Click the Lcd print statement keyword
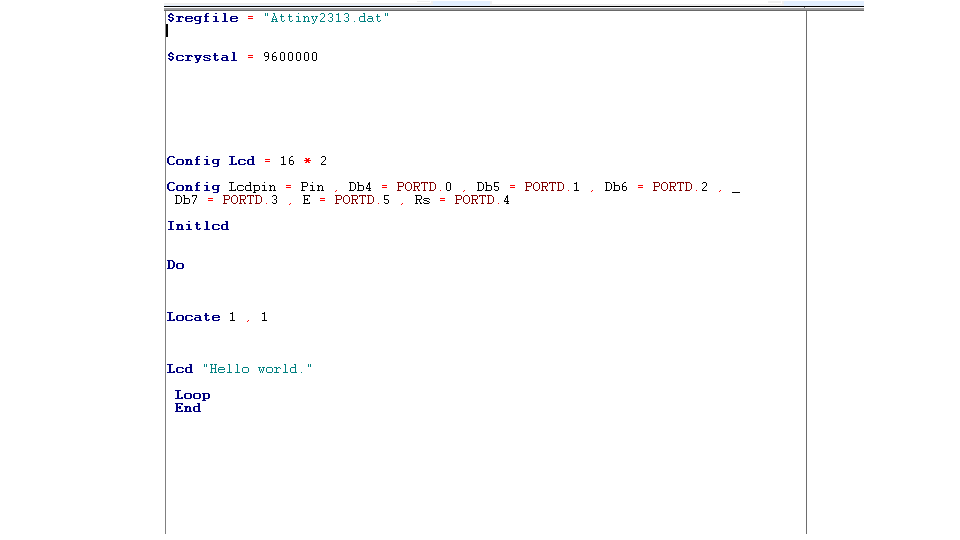Viewport: 960px width, 540px height. point(180,369)
